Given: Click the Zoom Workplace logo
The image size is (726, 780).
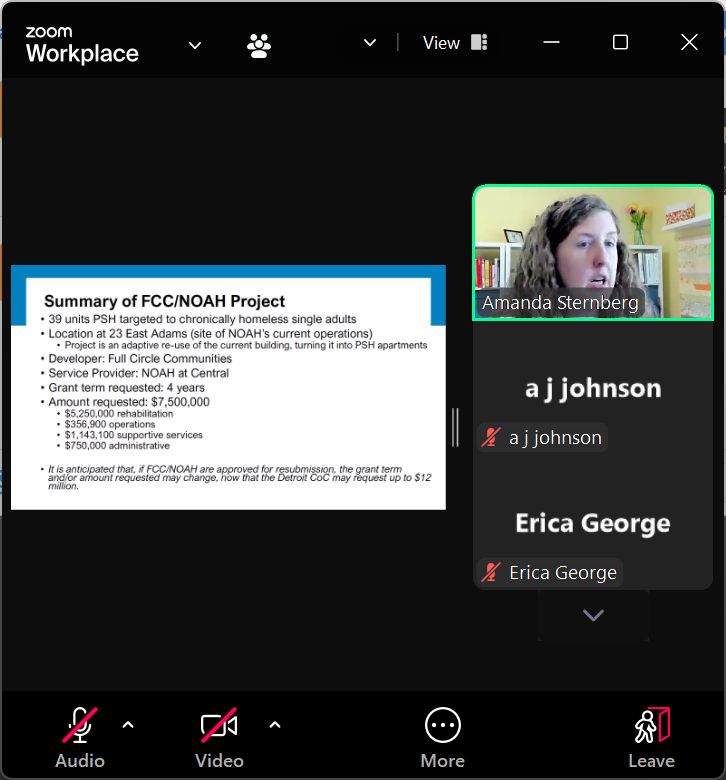Looking at the screenshot, I should point(82,45).
